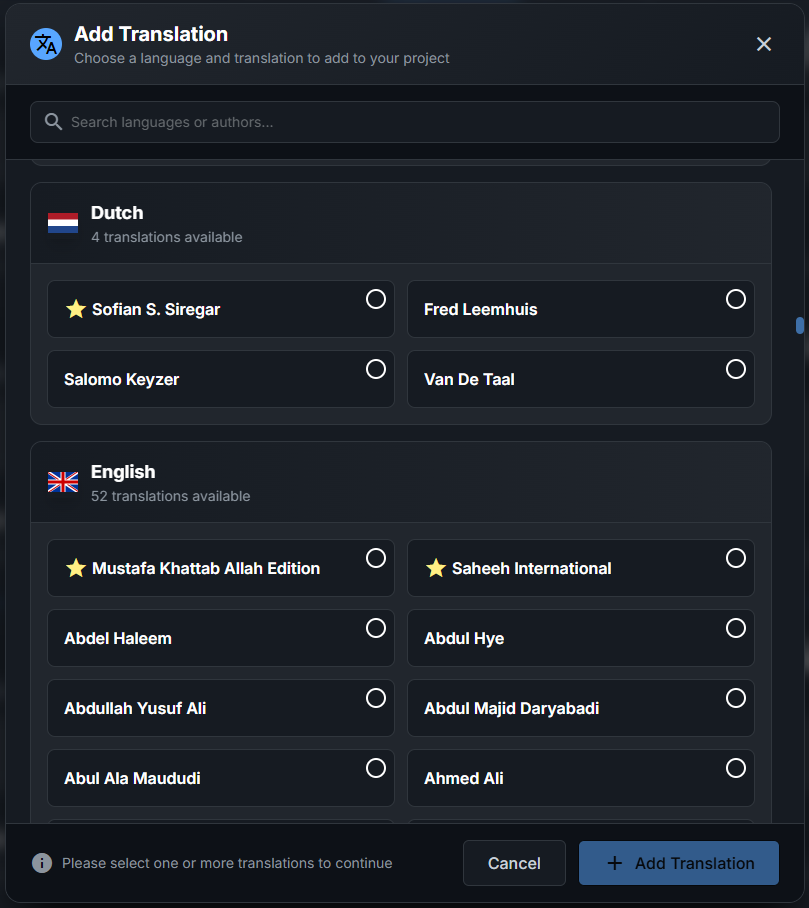Click the vertical scrollbar thumb
The height and width of the screenshot is (908, 809).
(x=800, y=325)
